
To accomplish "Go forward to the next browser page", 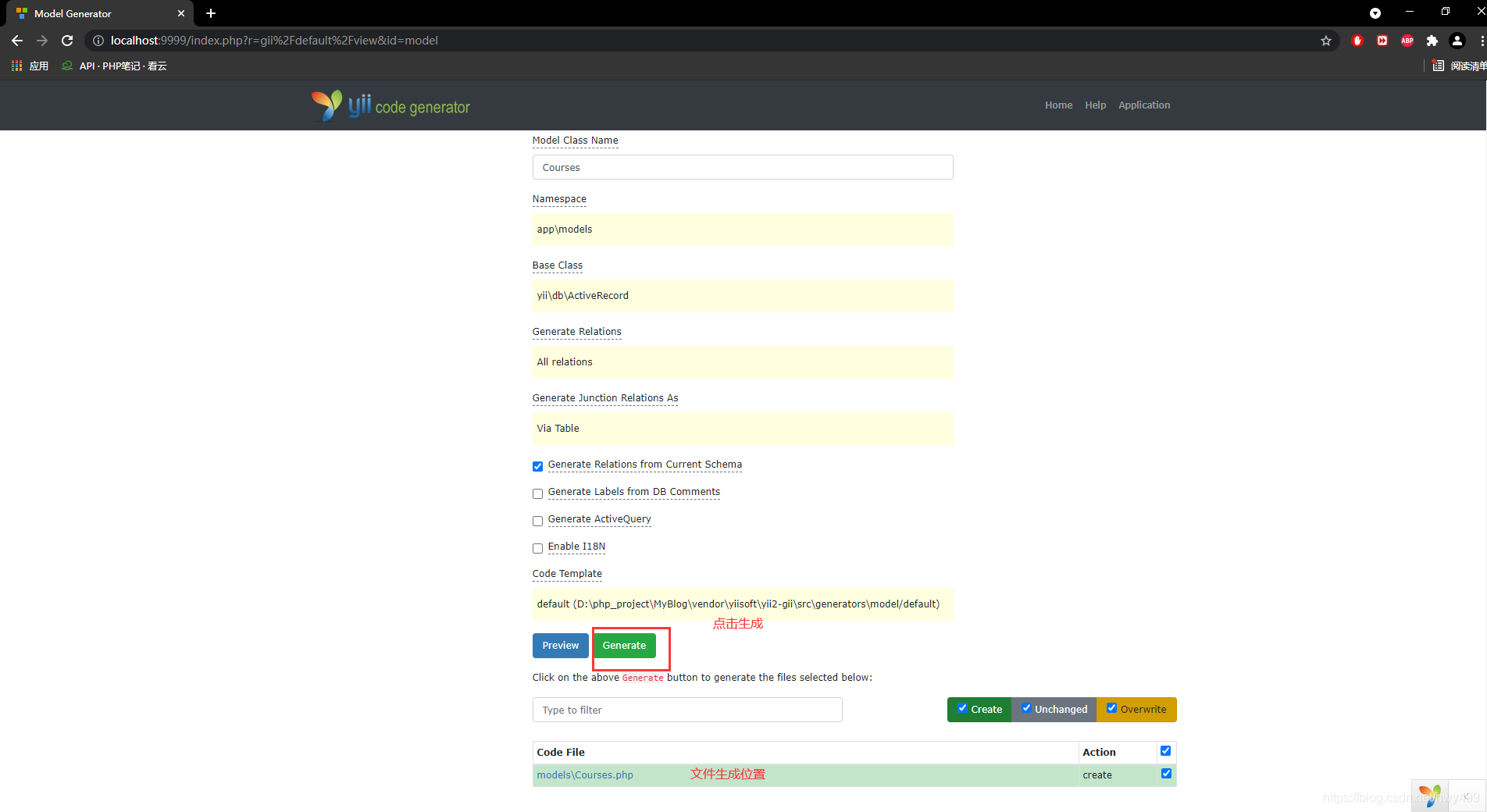I will [42, 41].
